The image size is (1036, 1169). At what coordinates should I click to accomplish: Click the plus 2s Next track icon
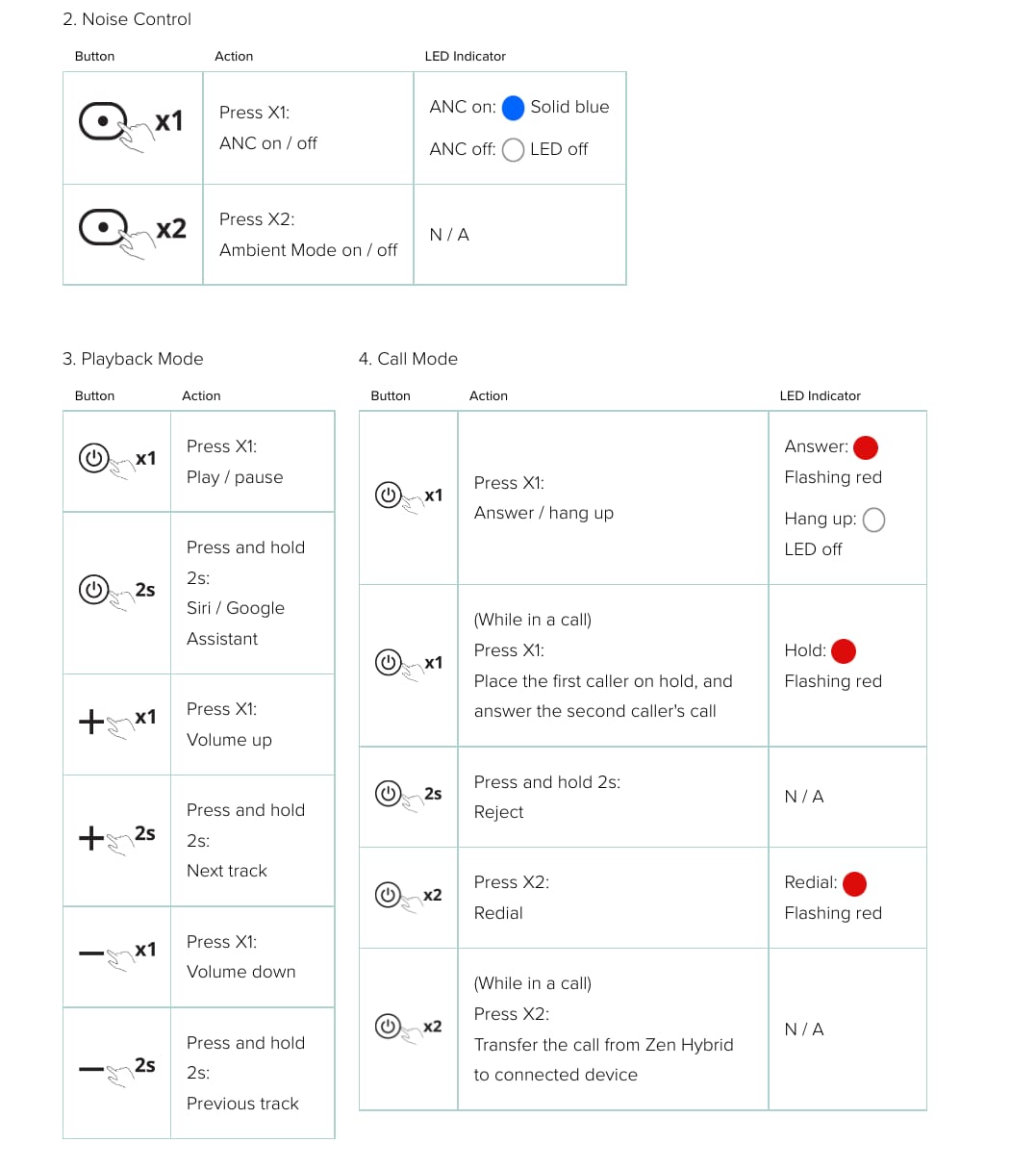(117, 837)
